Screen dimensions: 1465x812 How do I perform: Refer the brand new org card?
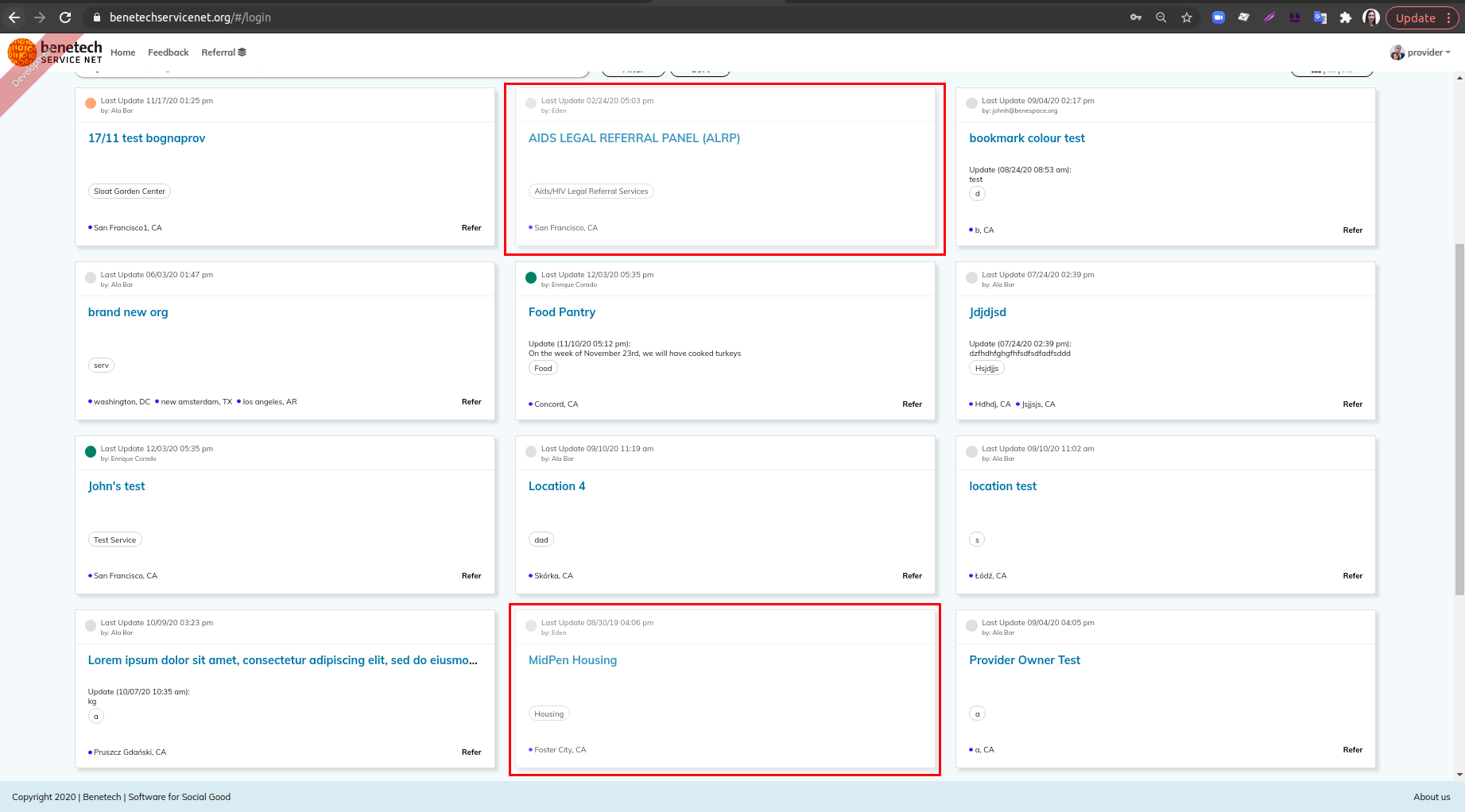pos(471,402)
